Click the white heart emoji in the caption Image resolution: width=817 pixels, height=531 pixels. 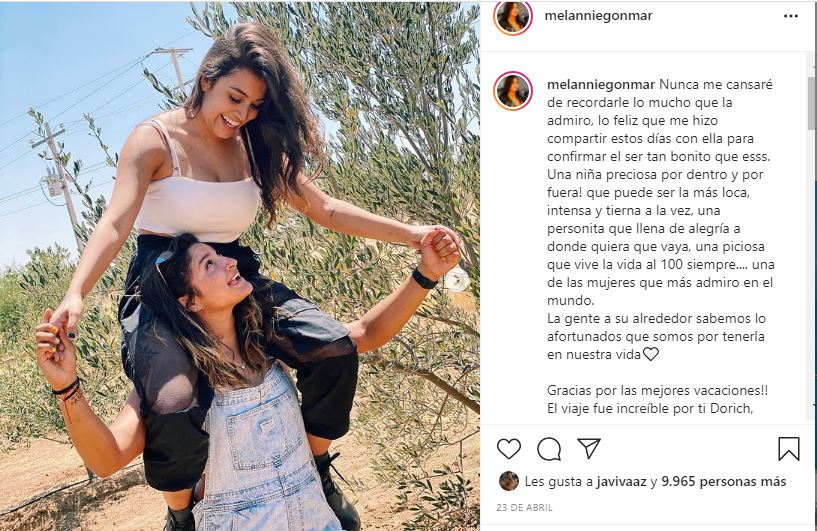(651, 354)
